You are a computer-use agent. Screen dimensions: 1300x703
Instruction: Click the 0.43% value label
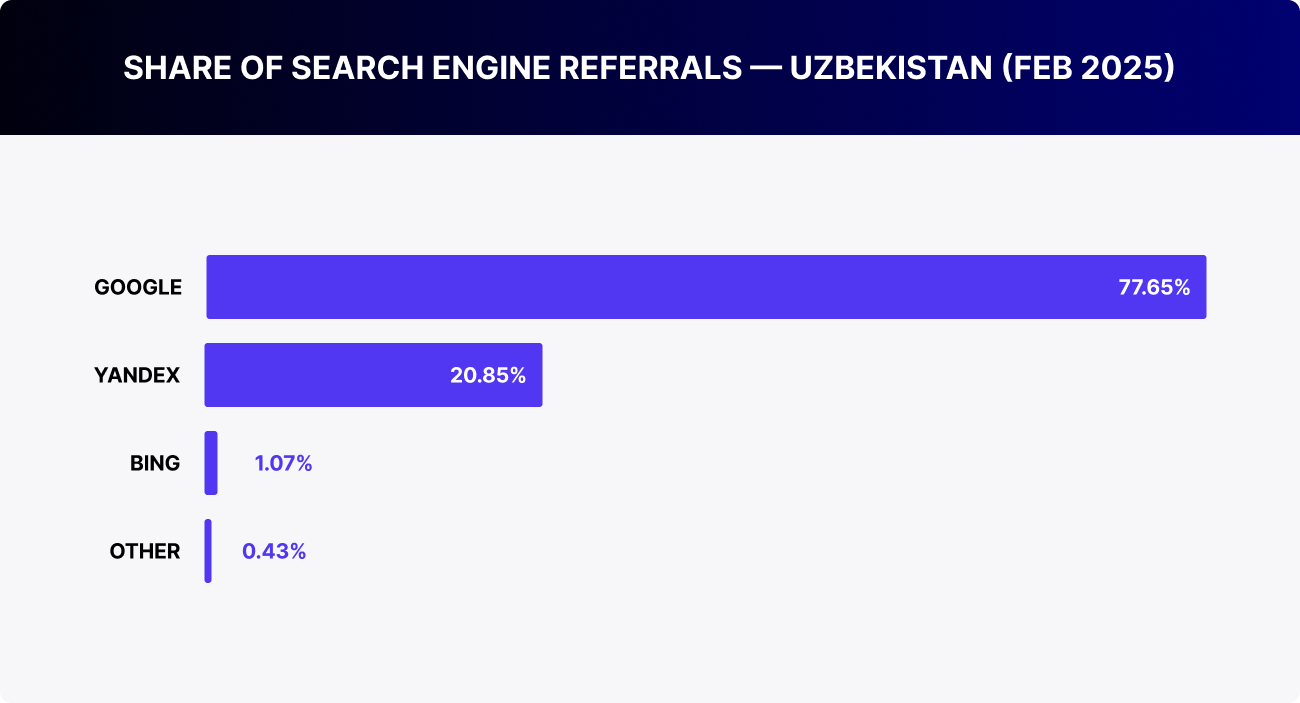[274, 552]
